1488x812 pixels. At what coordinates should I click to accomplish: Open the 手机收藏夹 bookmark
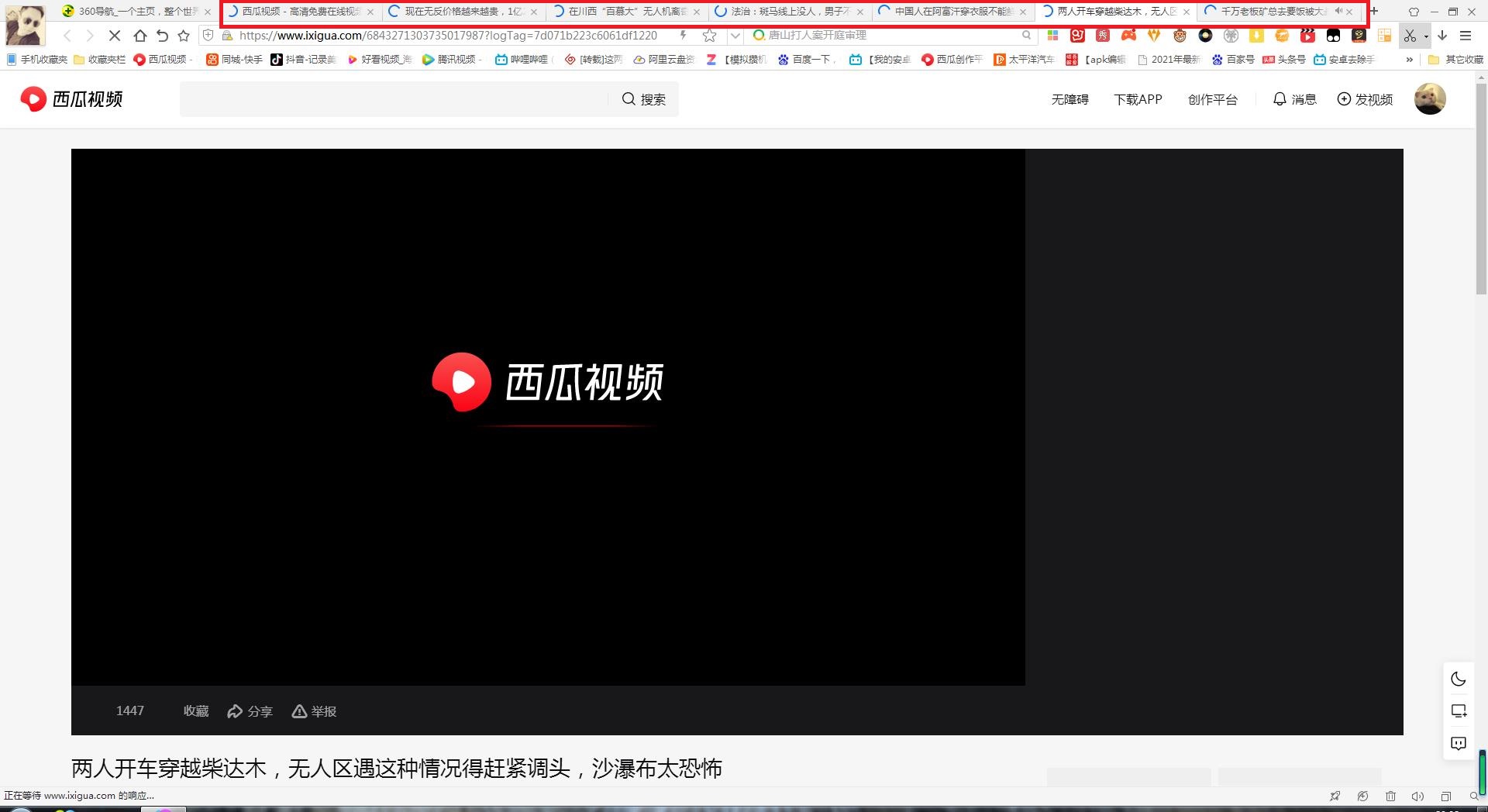(36, 60)
